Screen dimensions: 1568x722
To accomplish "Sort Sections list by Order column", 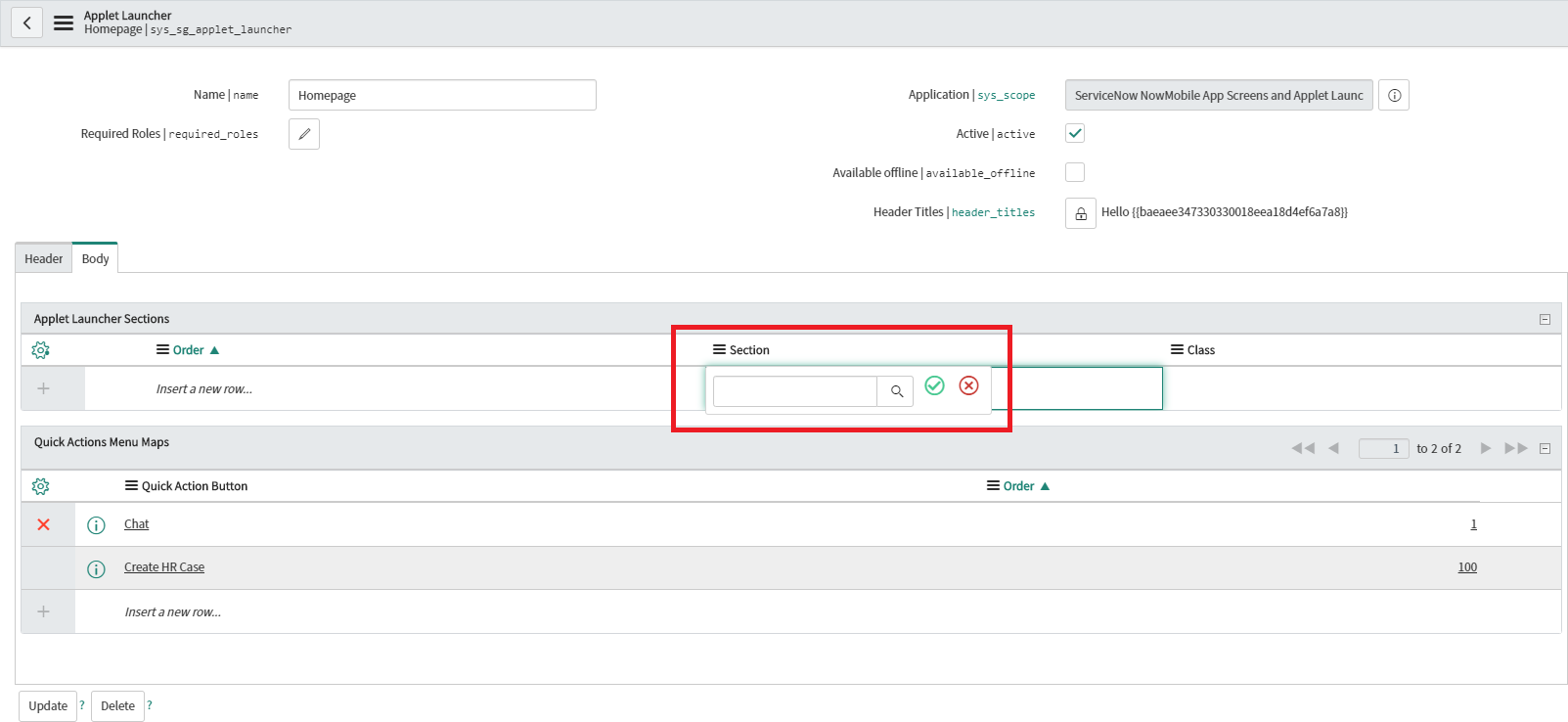I will click(x=189, y=350).
